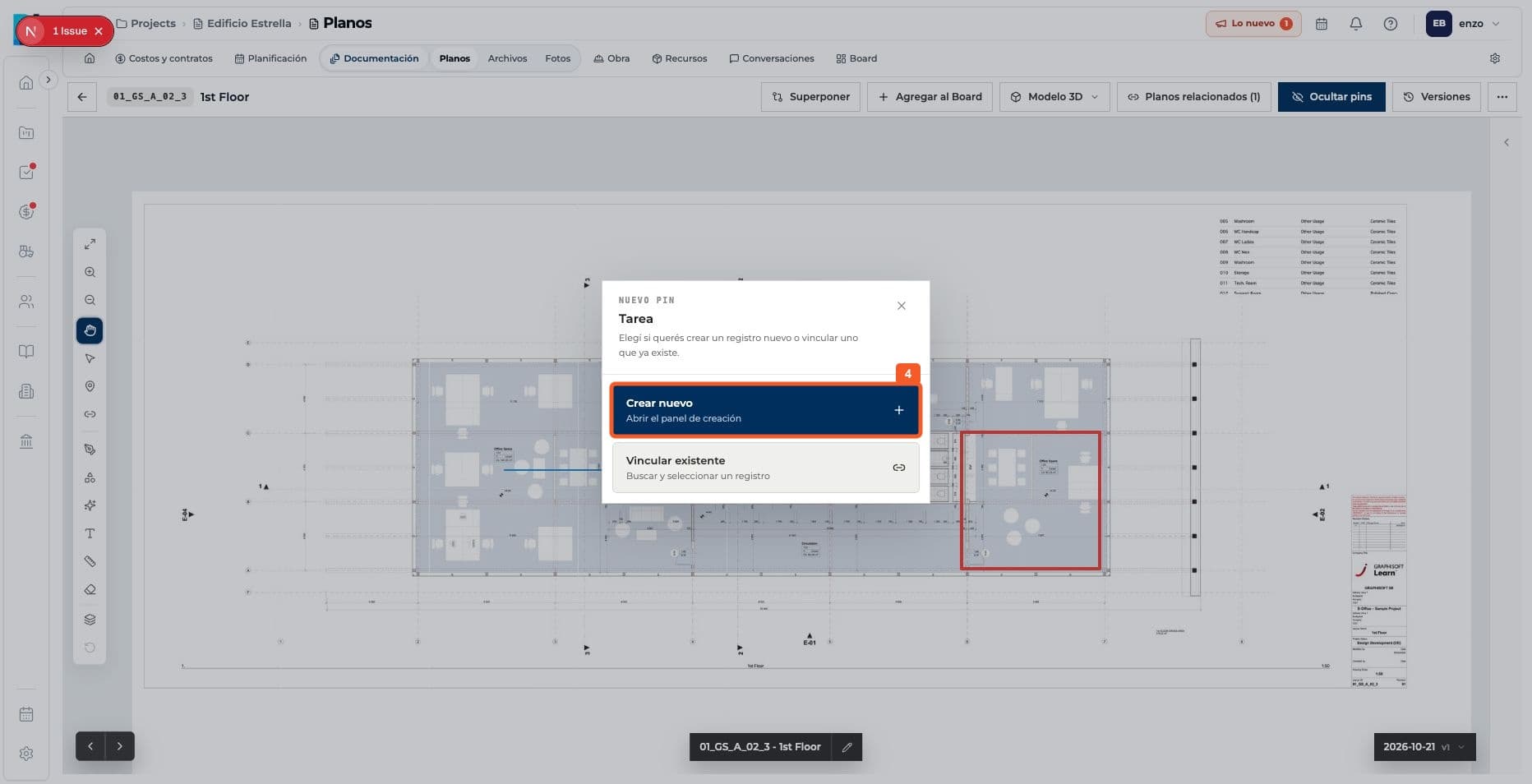Image resolution: width=1532 pixels, height=784 pixels.
Task: Open the help question mark icon
Action: pos(1391,24)
